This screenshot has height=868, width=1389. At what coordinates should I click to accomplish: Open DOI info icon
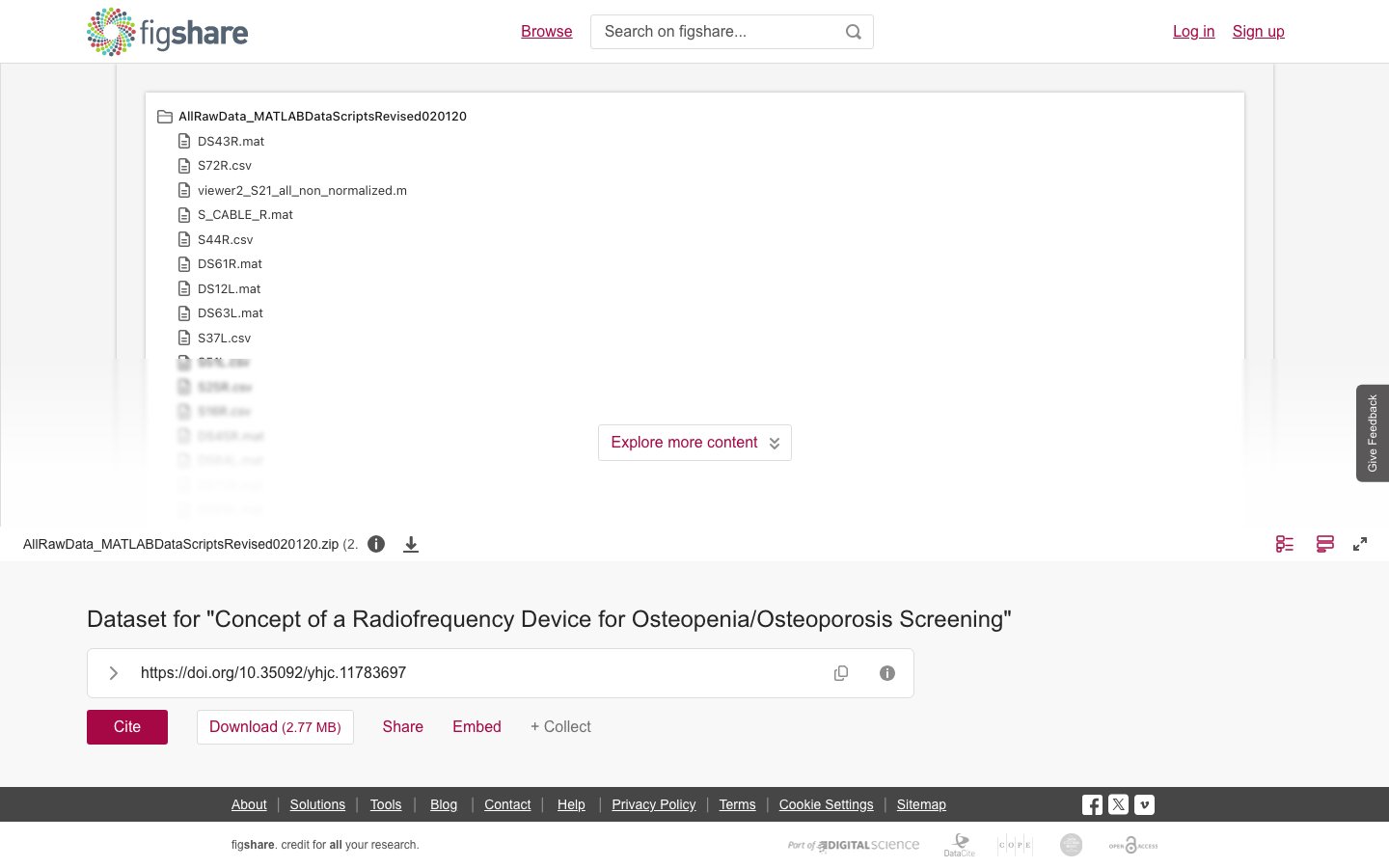pyautogui.click(x=887, y=673)
